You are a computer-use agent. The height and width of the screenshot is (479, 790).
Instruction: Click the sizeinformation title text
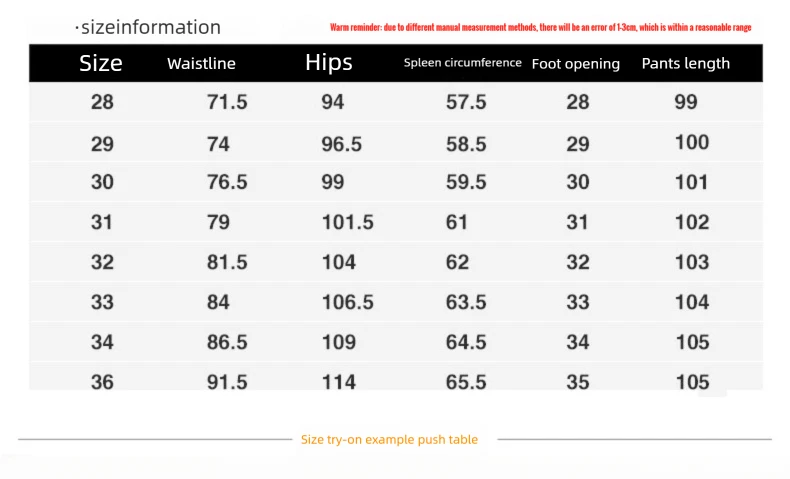tap(151, 27)
